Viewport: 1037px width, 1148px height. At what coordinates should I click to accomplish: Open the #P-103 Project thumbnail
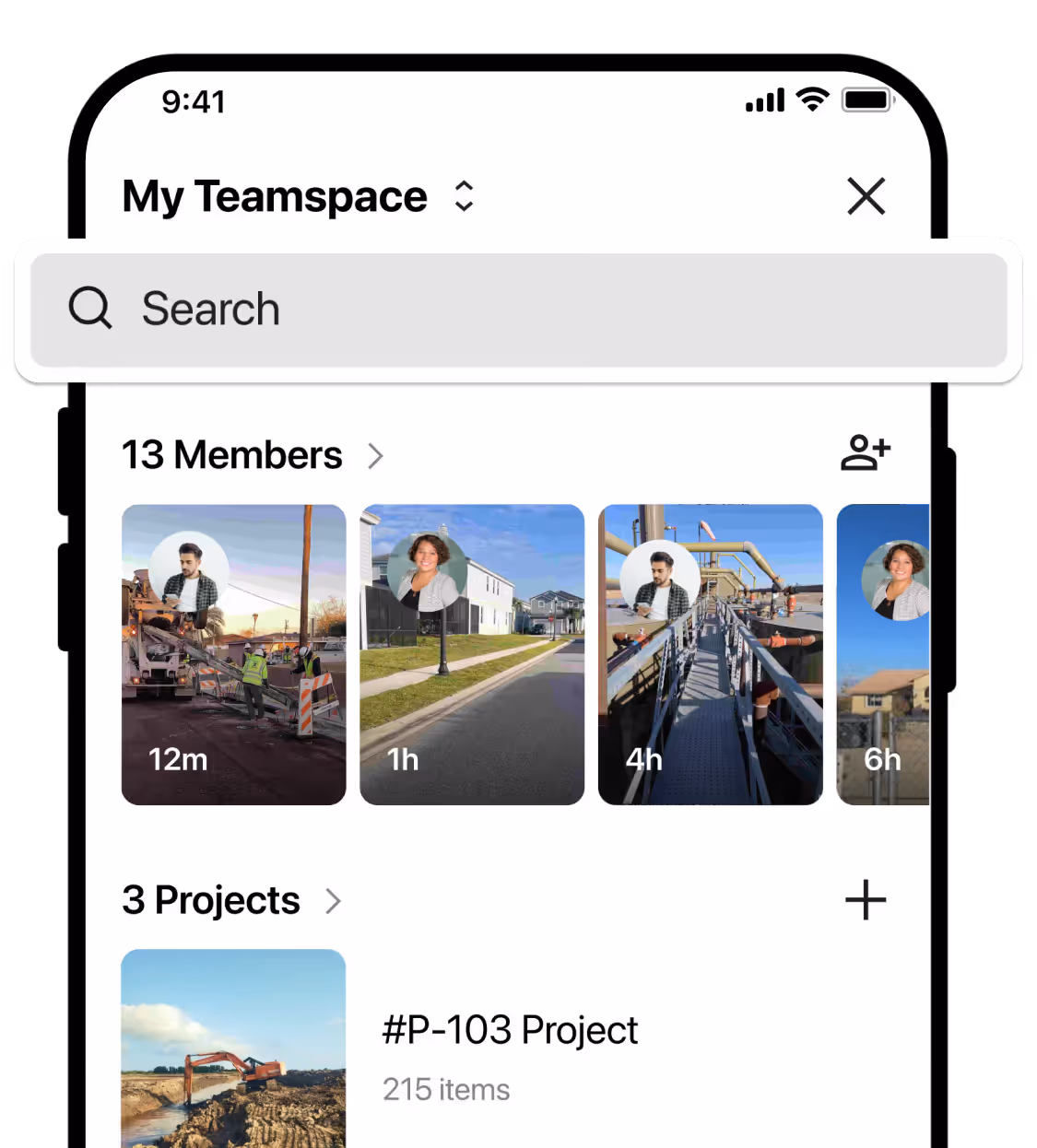coord(233,1048)
